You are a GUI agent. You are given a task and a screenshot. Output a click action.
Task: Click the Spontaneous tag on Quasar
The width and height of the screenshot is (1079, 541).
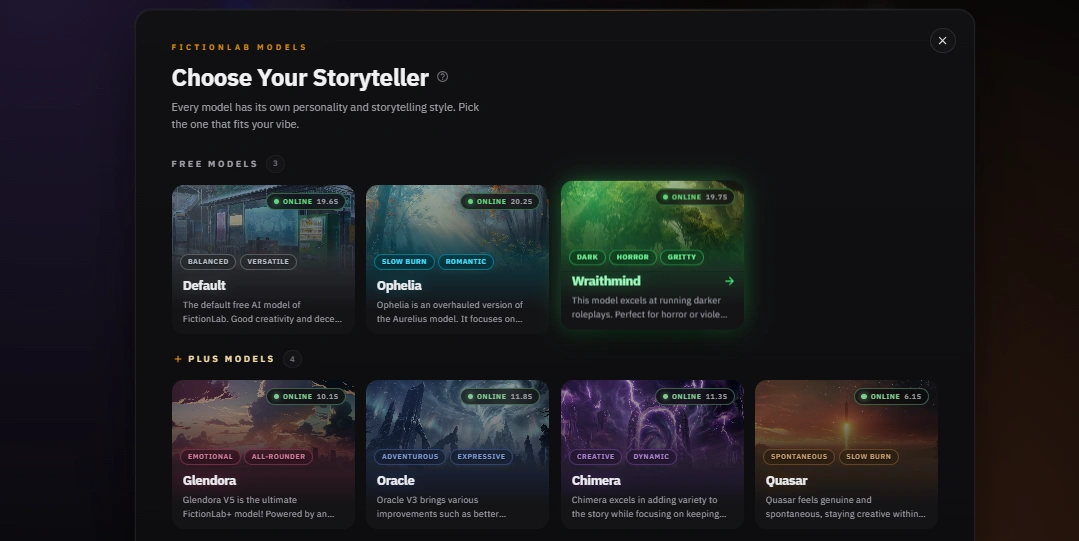(x=799, y=456)
